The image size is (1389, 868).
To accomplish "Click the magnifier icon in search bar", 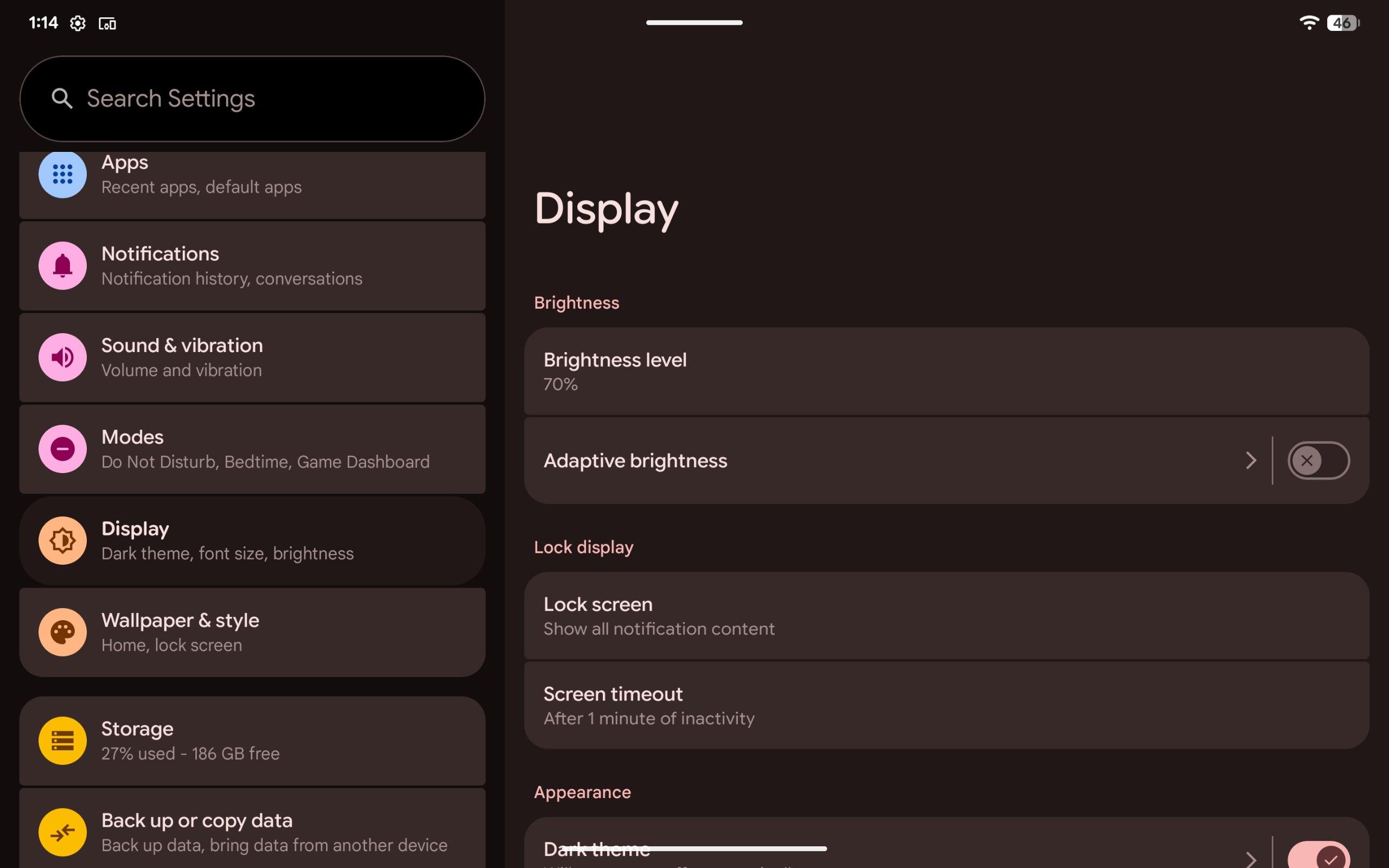I will (62, 99).
